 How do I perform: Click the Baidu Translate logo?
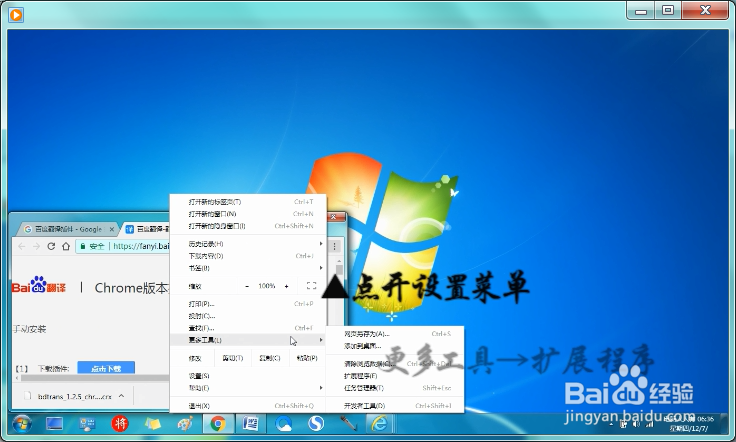pos(39,285)
